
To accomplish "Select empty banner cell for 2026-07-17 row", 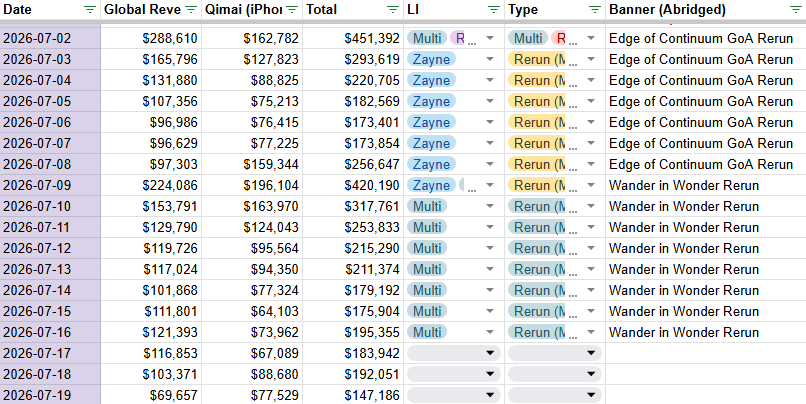I will (x=706, y=353).
